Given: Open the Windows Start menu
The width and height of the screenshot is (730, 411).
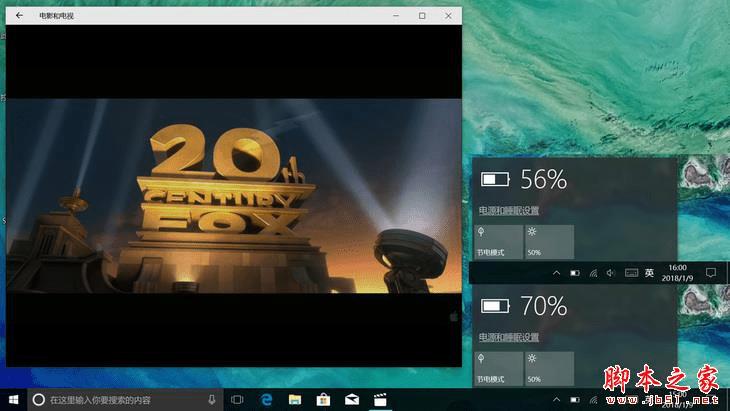Looking at the screenshot, I should point(14,400).
